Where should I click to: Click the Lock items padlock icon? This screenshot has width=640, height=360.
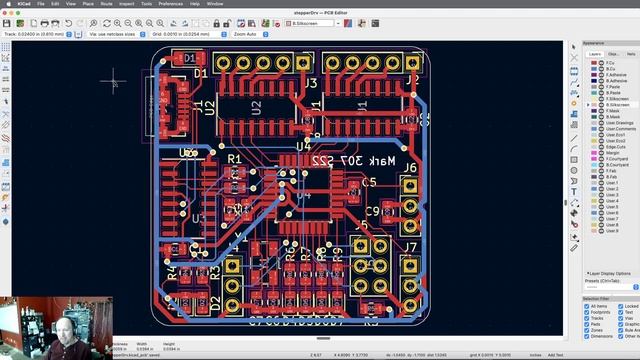coord(216,24)
